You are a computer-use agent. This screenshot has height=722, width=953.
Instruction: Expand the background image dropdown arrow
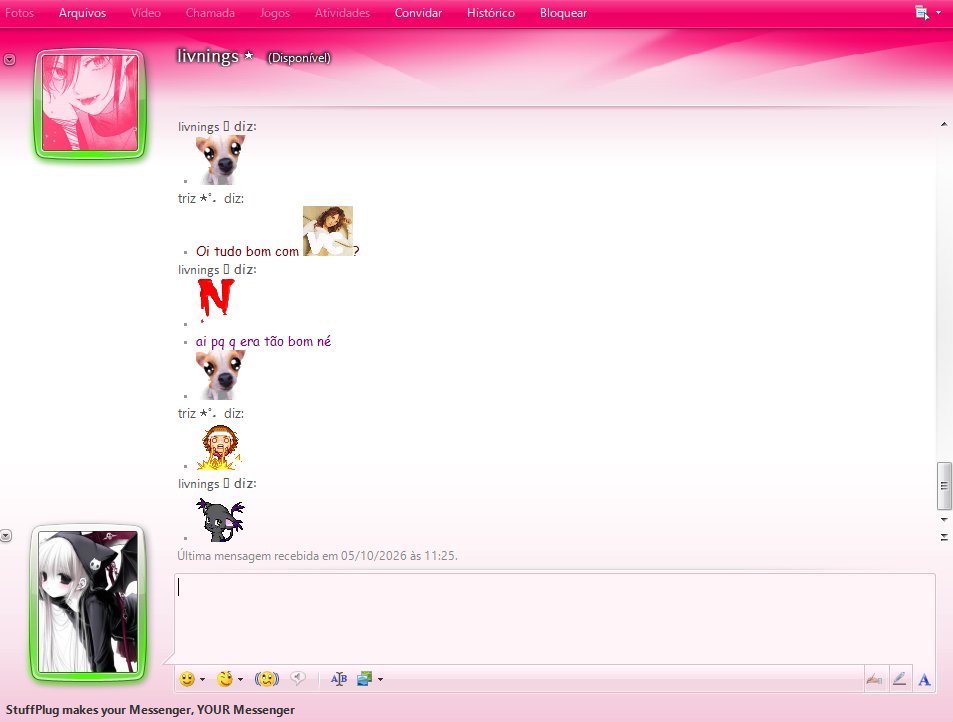point(380,679)
